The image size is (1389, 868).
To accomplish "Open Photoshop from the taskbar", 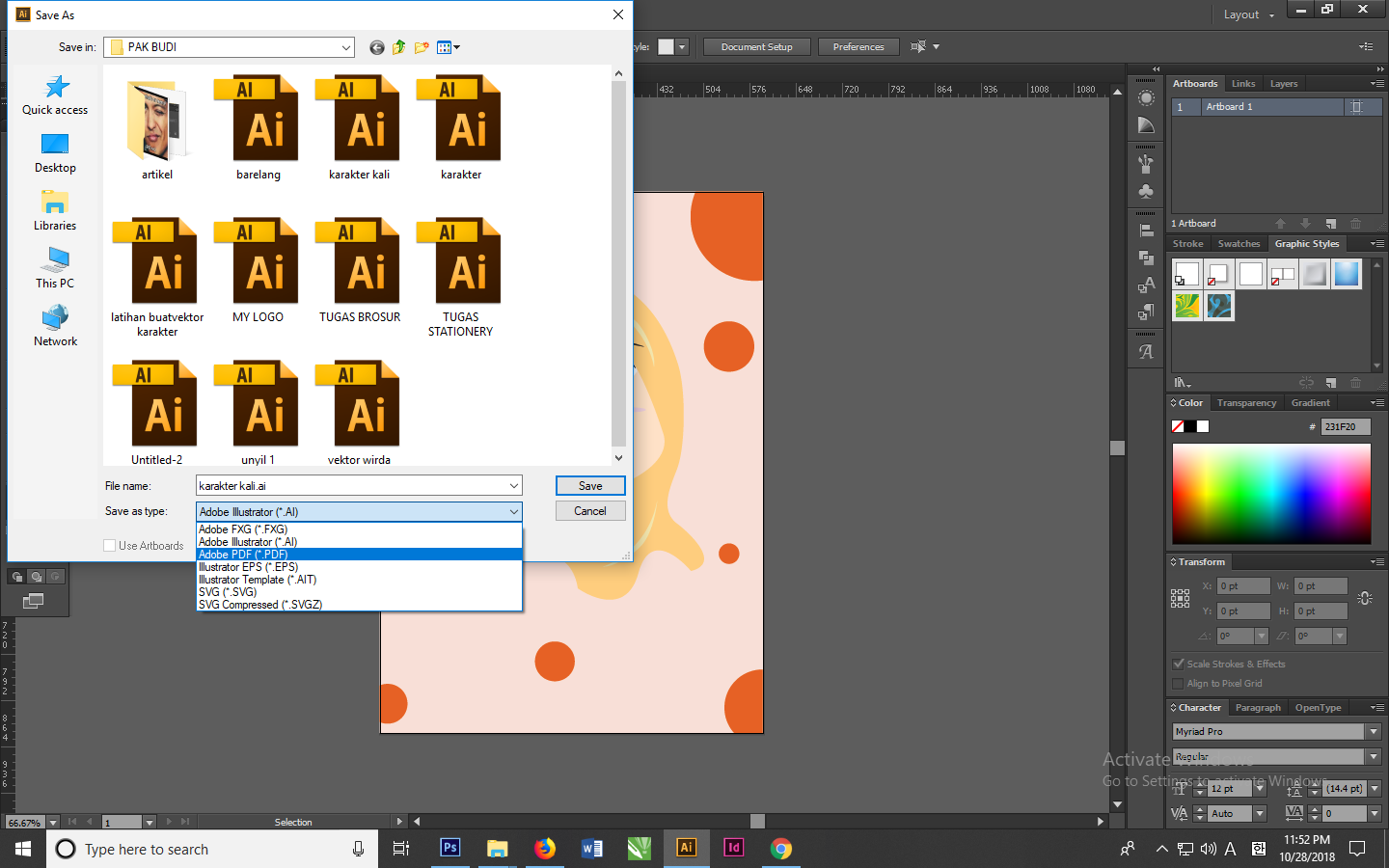I will click(449, 849).
